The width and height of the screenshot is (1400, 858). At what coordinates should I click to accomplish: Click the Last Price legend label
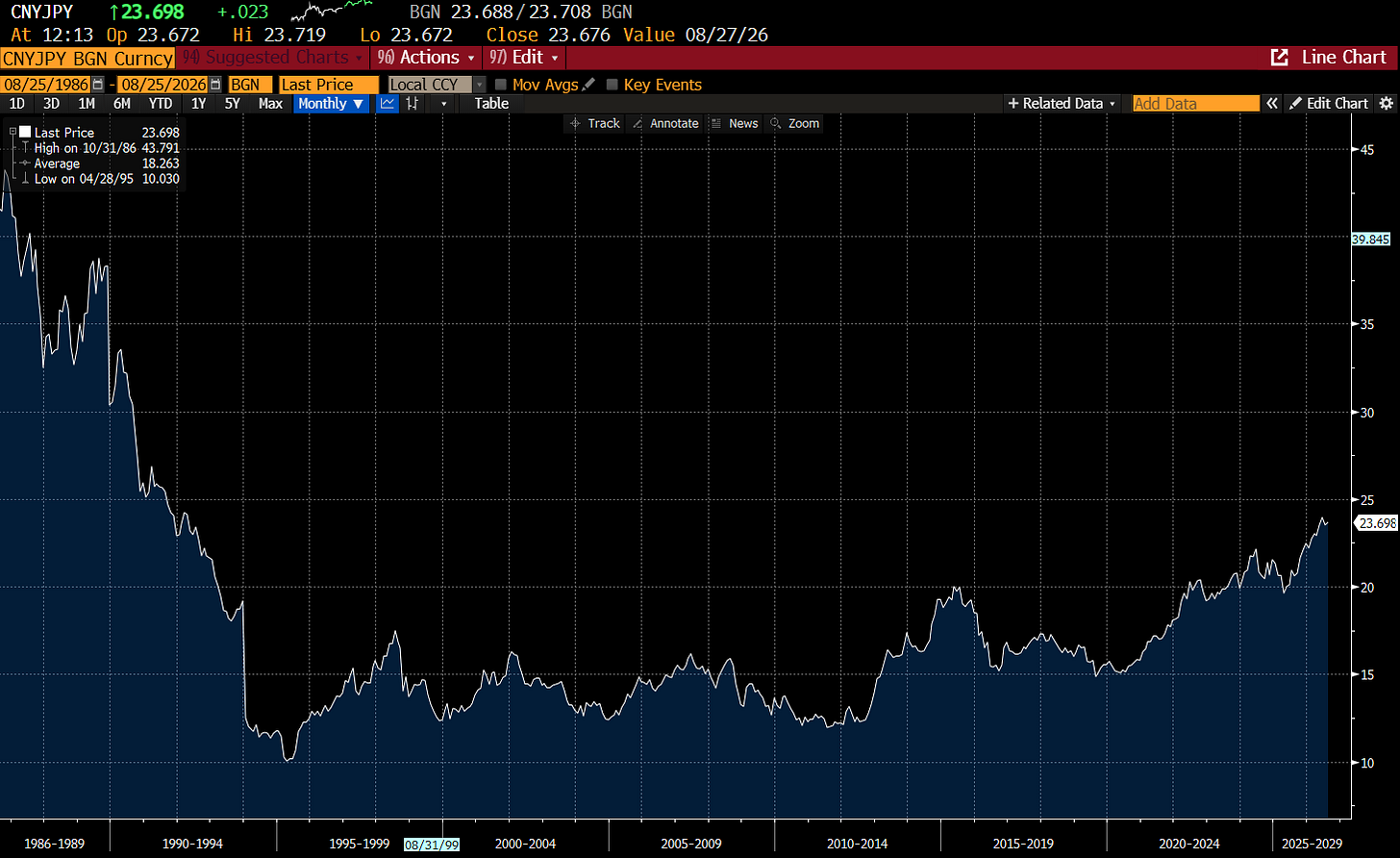click(64, 133)
